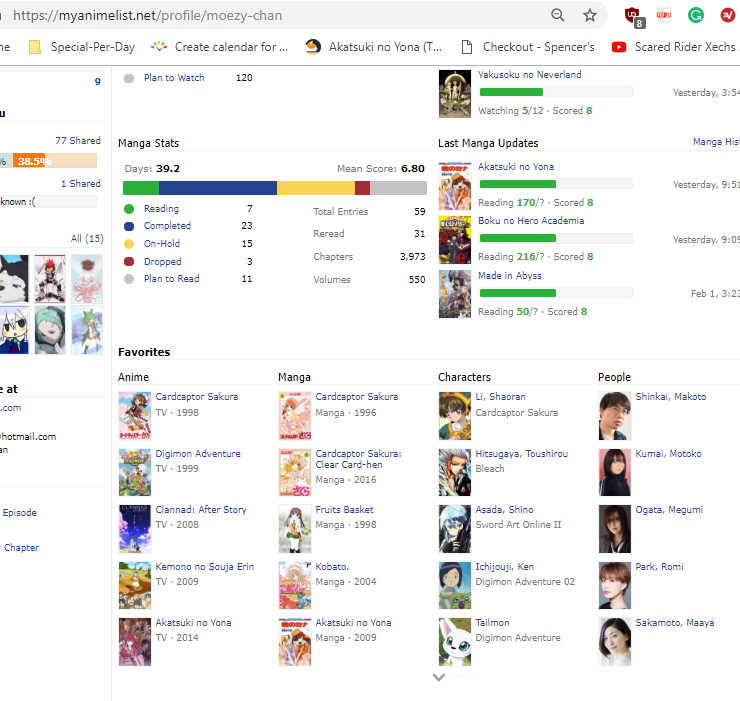Screen dimensions: 740x701
Task: Open the Plan to Read manga list
Action: click(x=171, y=279)
